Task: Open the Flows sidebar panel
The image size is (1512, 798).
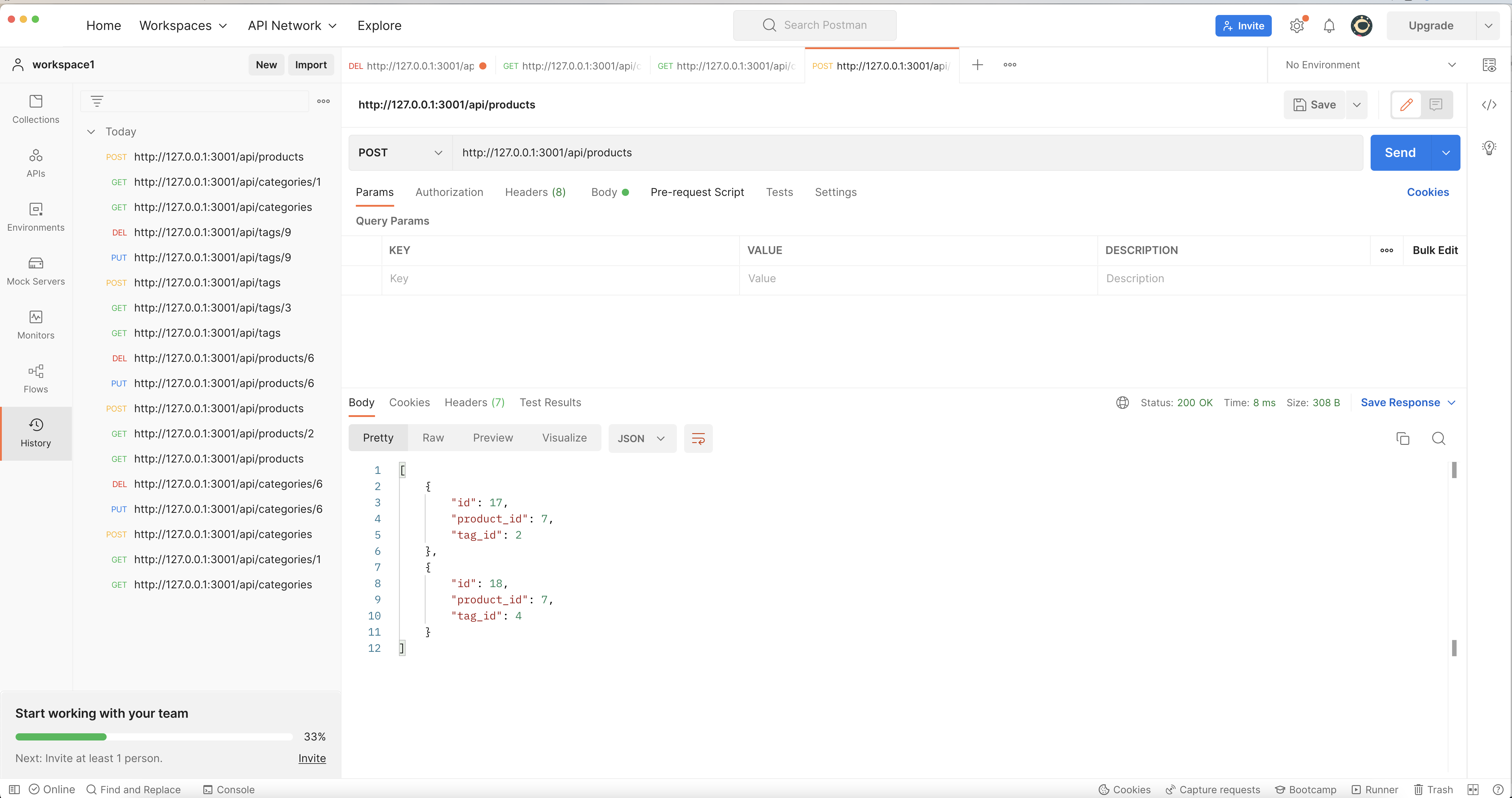Action: 36,379
